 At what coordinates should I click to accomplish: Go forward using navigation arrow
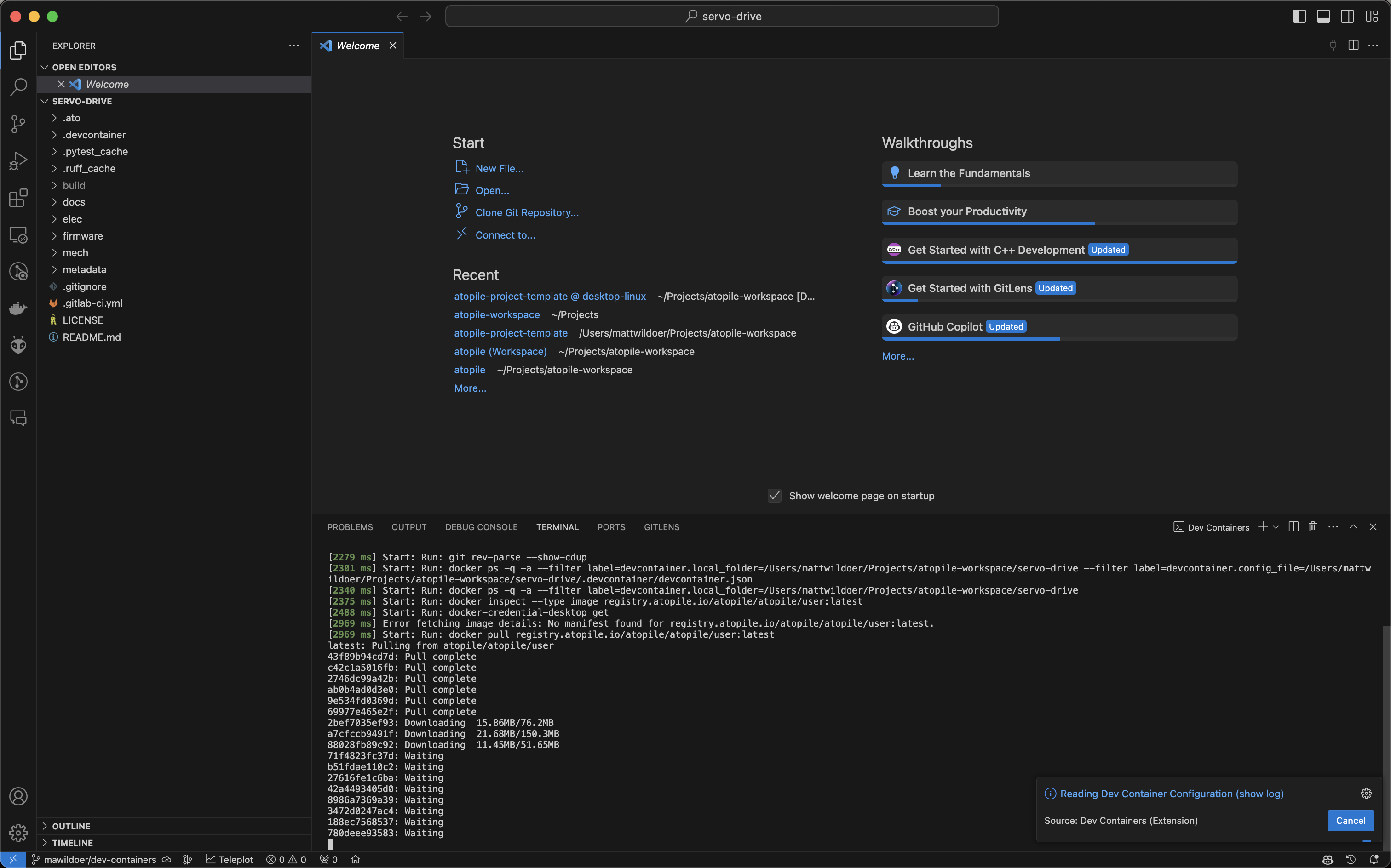click(x=425, y=16)
